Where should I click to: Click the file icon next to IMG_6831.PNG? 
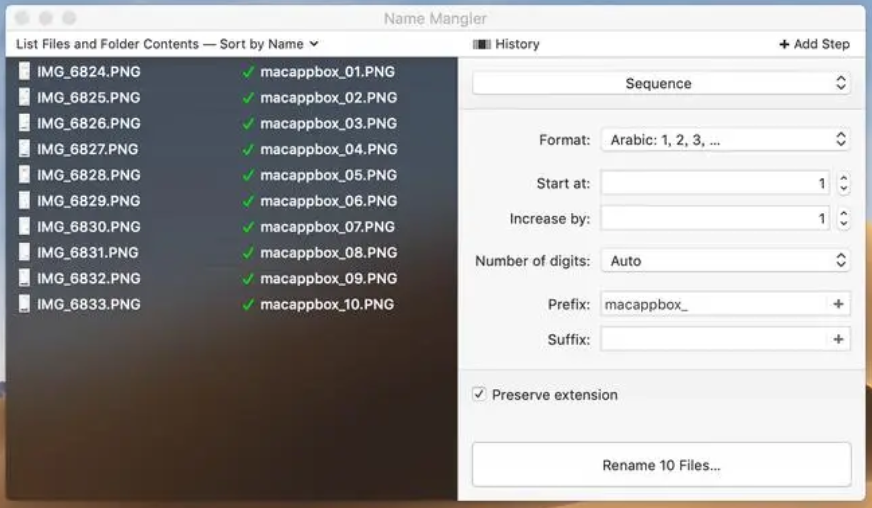[24, 252]
